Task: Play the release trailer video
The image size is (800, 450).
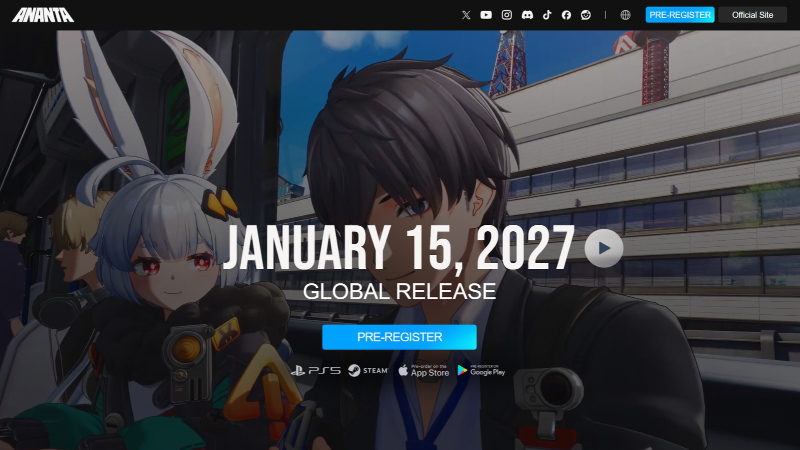Action: pos(604,248)
